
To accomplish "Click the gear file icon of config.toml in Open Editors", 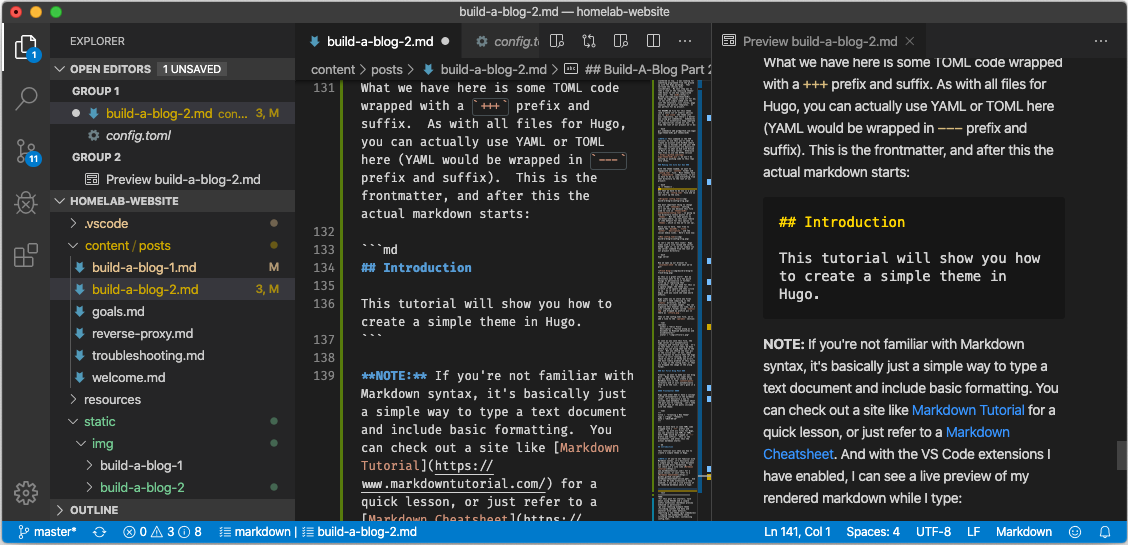I will click(94, 135).
